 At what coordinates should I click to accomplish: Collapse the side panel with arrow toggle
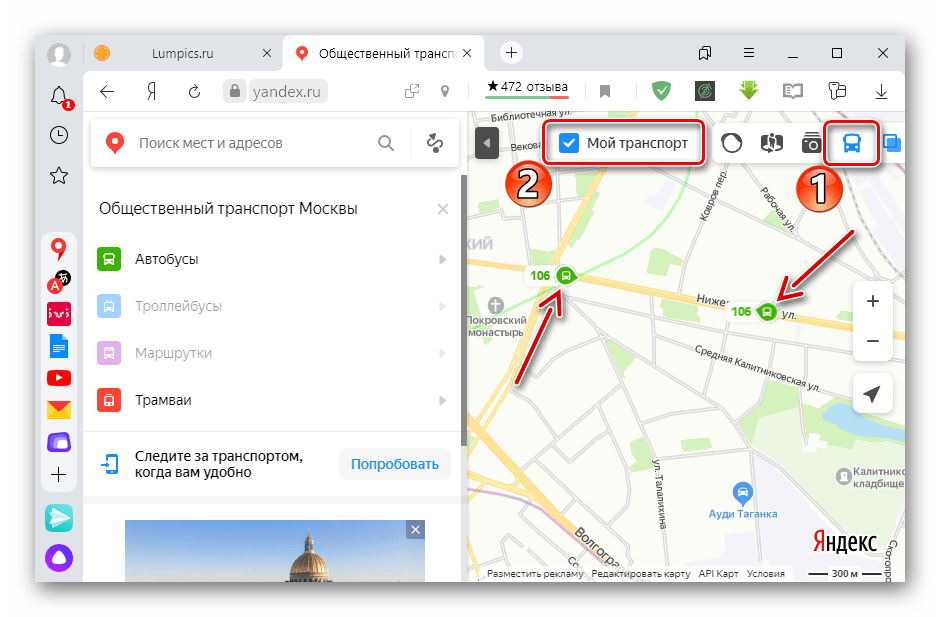486,143
